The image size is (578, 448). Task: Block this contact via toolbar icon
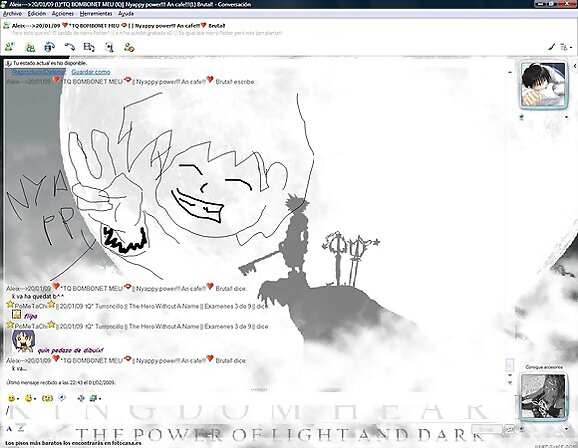[129, 47]
